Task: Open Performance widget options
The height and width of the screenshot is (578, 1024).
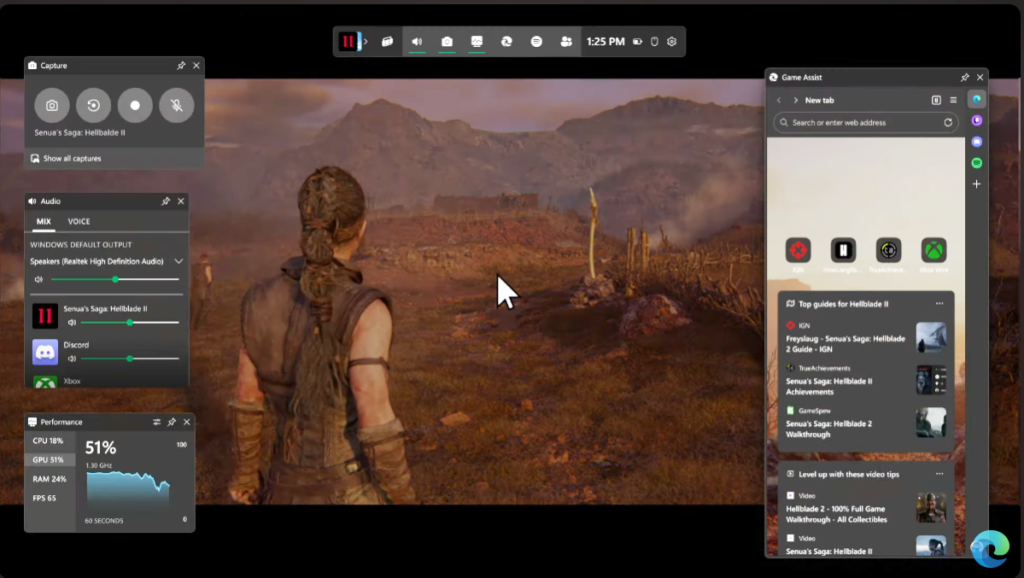Action: (x=157, y=422)
